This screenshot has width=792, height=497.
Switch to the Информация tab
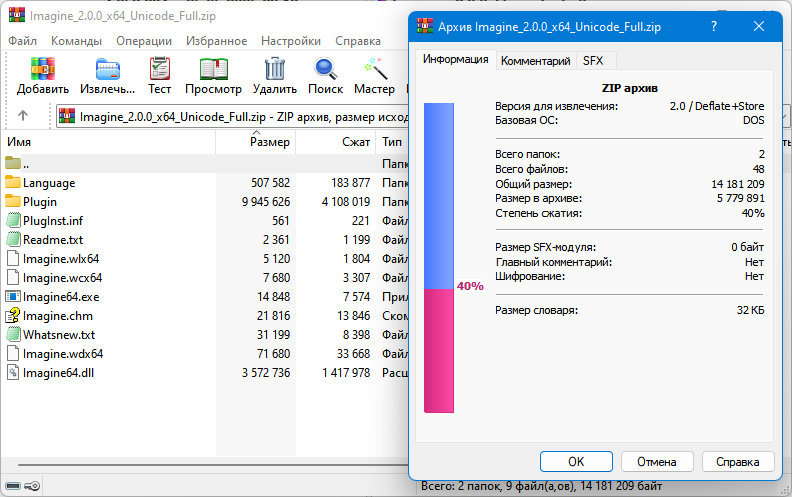(456, 59)
